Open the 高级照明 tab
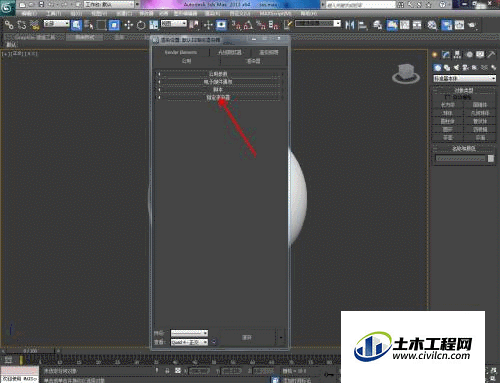Screen dimensions: 500x383 coord(269,52)
